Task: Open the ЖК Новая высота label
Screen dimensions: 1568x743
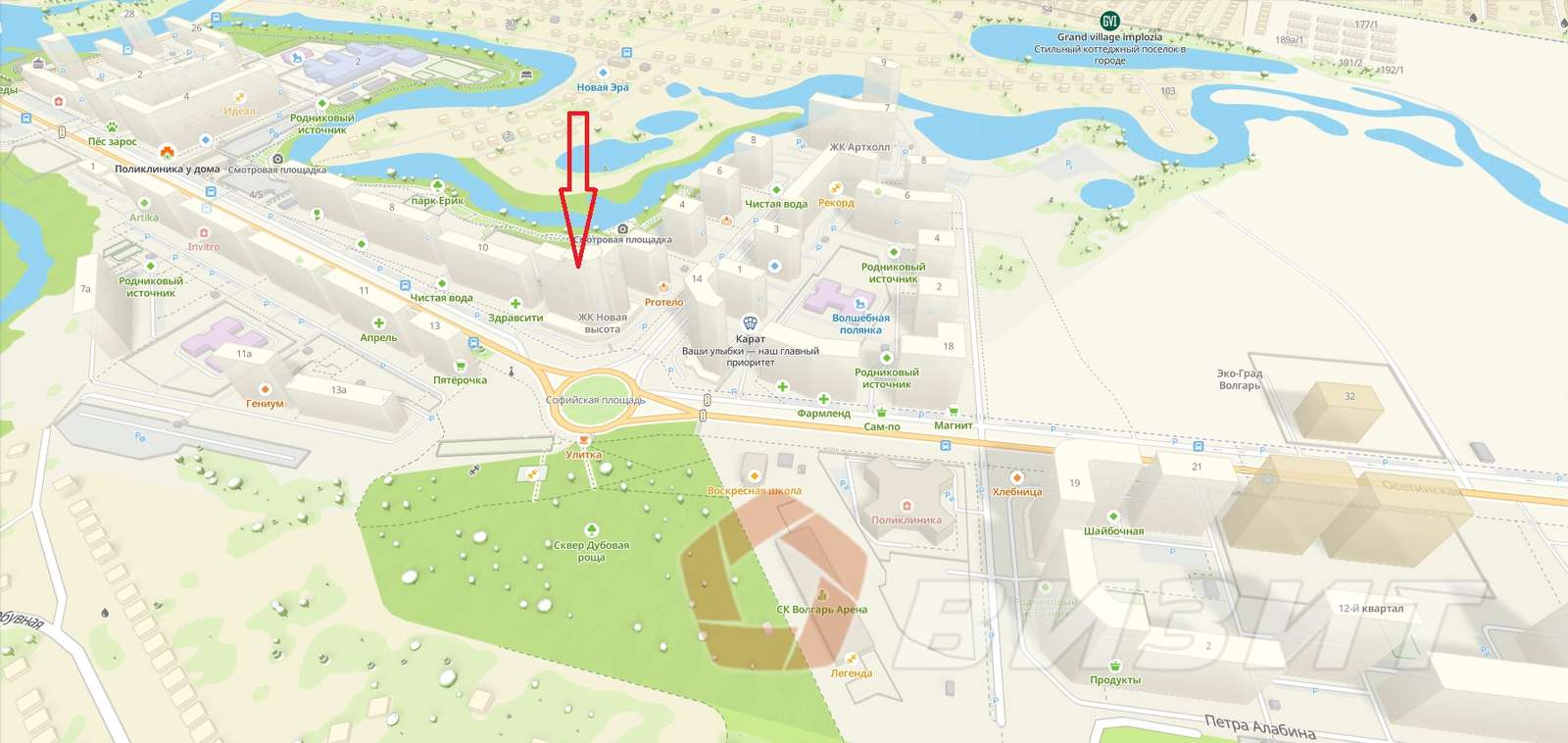Action: [603, 323]
